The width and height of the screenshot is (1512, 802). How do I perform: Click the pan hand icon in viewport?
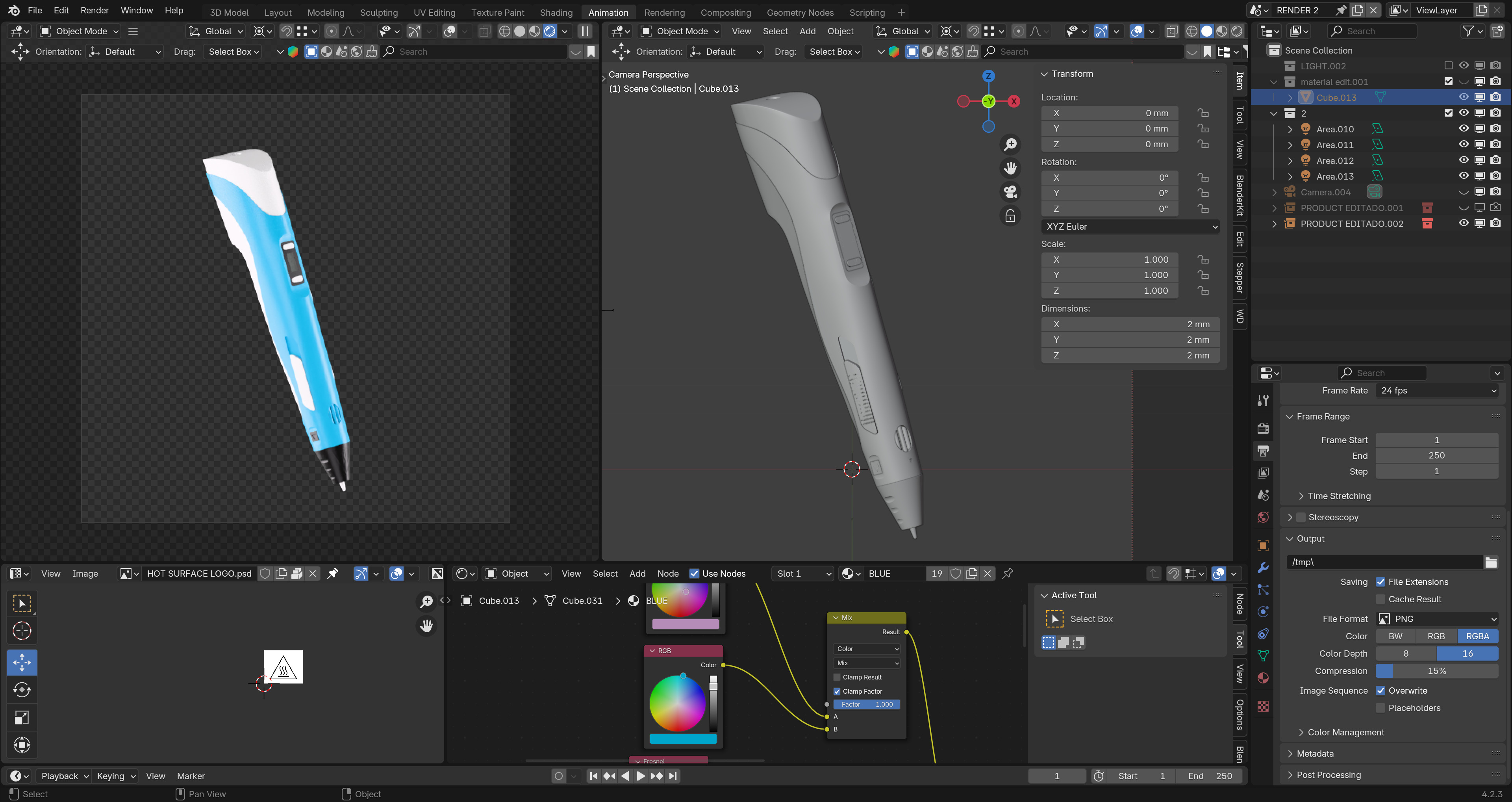(1010, 169)
